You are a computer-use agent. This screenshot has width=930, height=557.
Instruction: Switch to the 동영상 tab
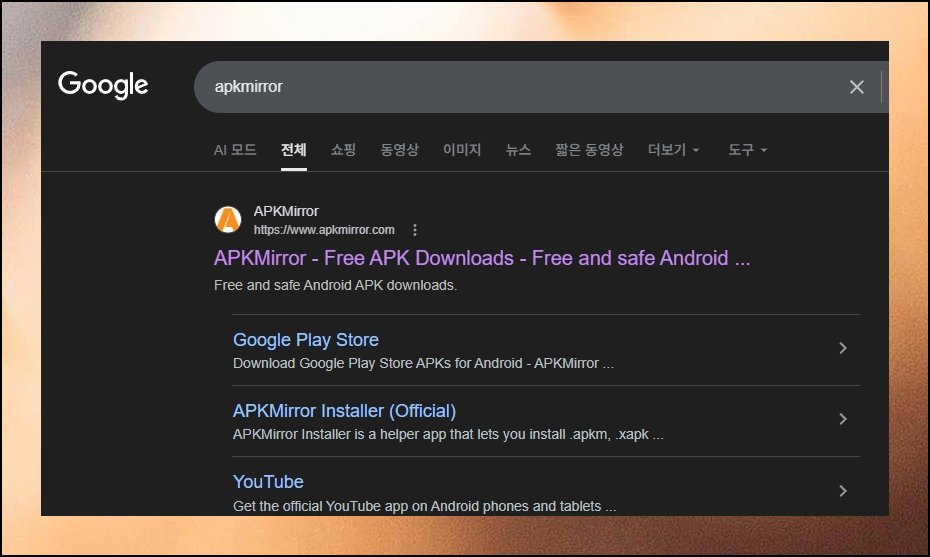(400, 149)
